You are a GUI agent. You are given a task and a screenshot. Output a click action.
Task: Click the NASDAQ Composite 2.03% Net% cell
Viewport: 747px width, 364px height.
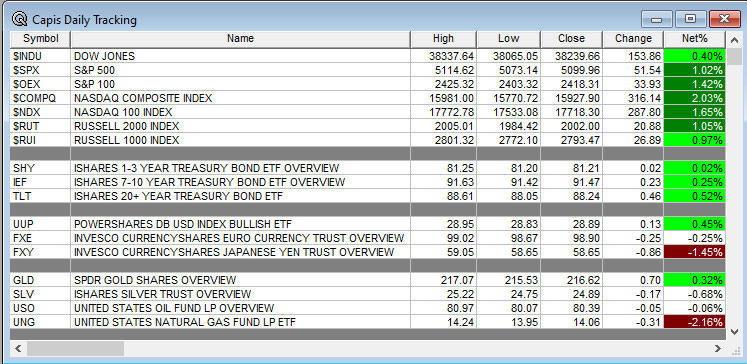click(x=695, y=98)
